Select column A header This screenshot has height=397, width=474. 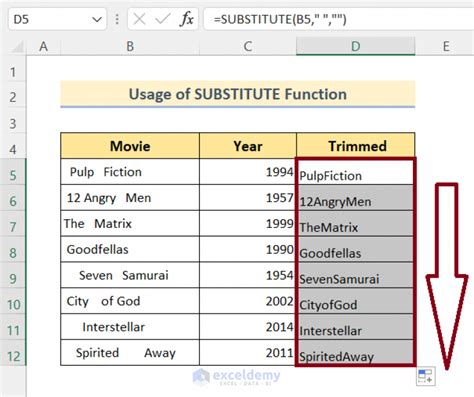(43, 47)
